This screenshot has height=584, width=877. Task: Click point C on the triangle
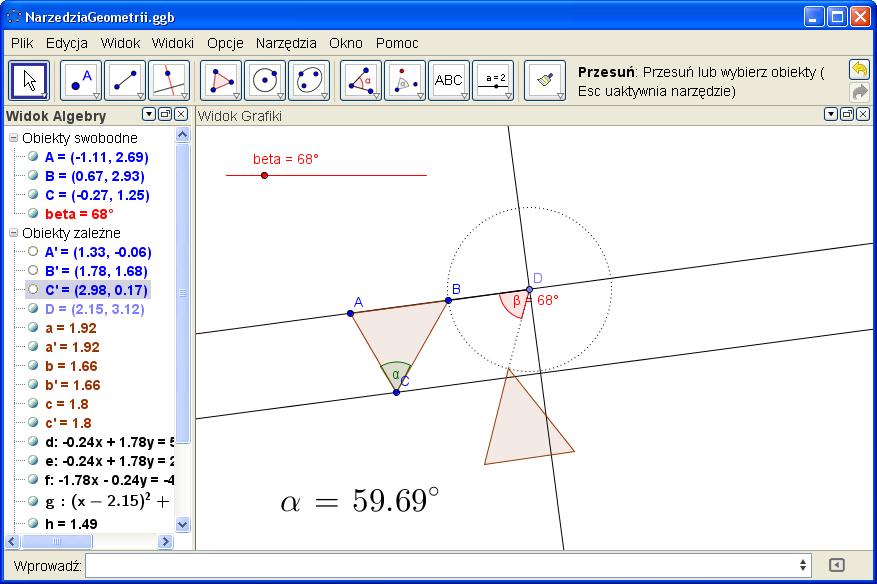pyautogui.click(x=396, y=392)
